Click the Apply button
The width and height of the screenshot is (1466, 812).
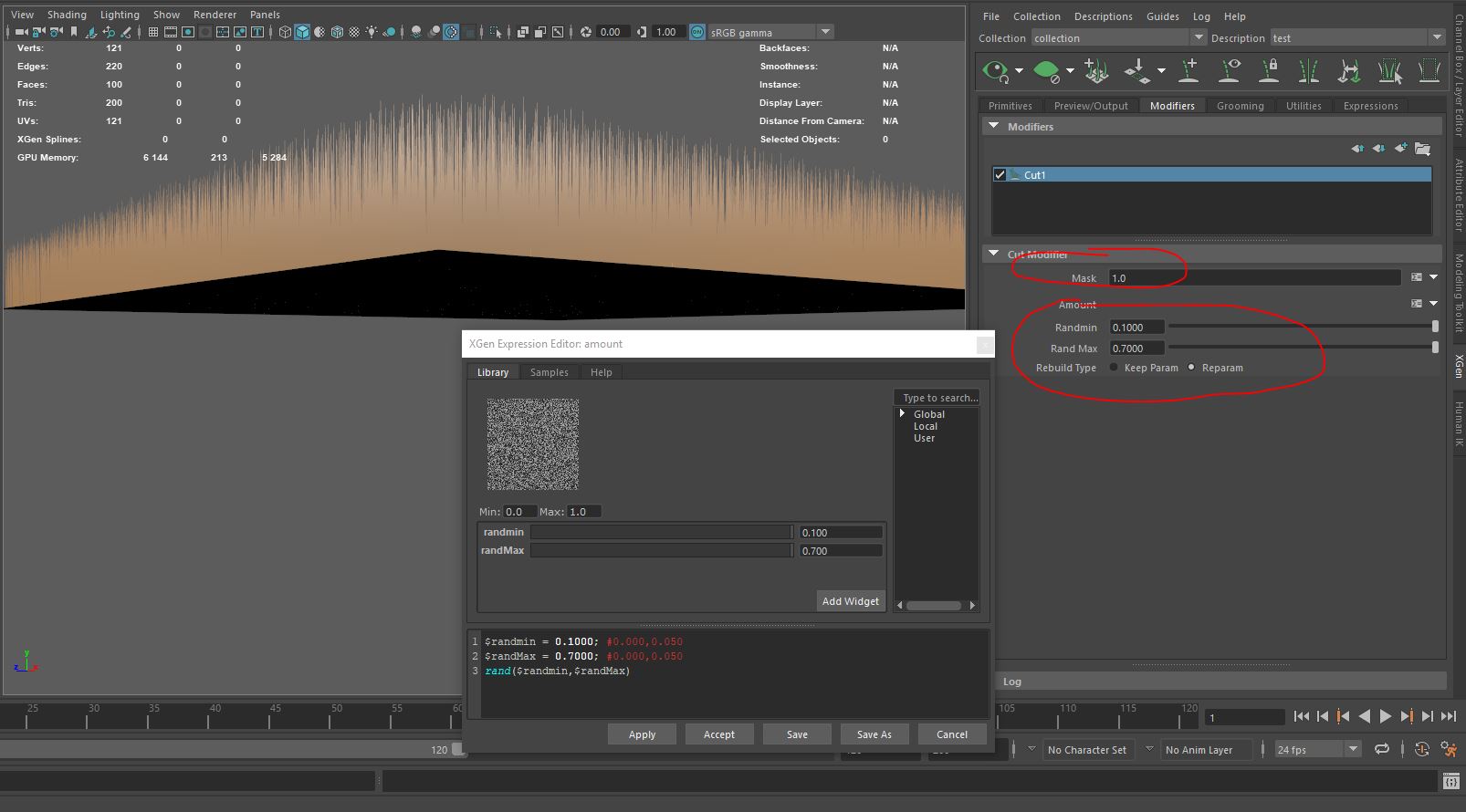click(642, 734)
